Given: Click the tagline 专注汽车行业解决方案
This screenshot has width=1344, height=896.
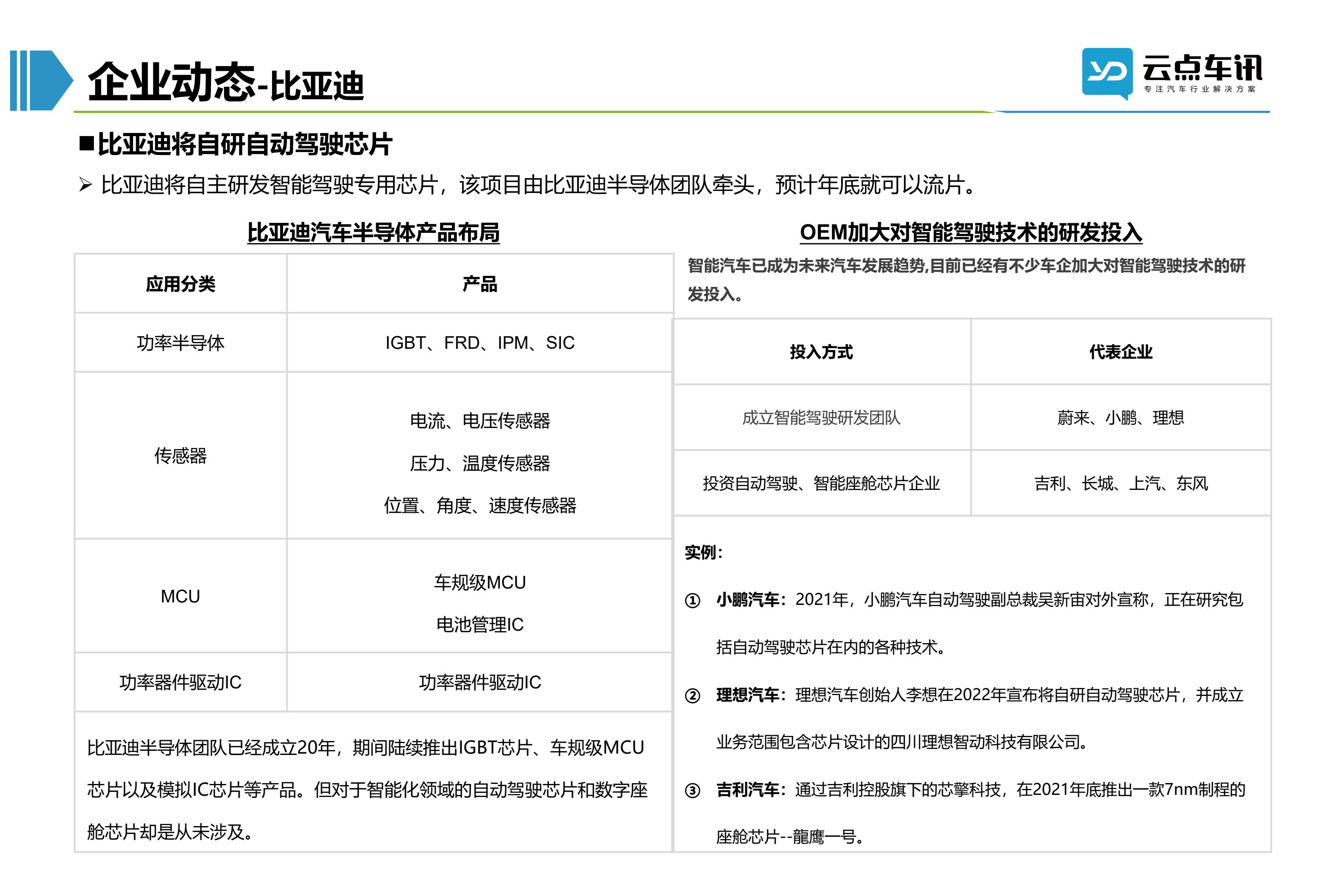Looking at the screenshot, I should coord(1200,89).
